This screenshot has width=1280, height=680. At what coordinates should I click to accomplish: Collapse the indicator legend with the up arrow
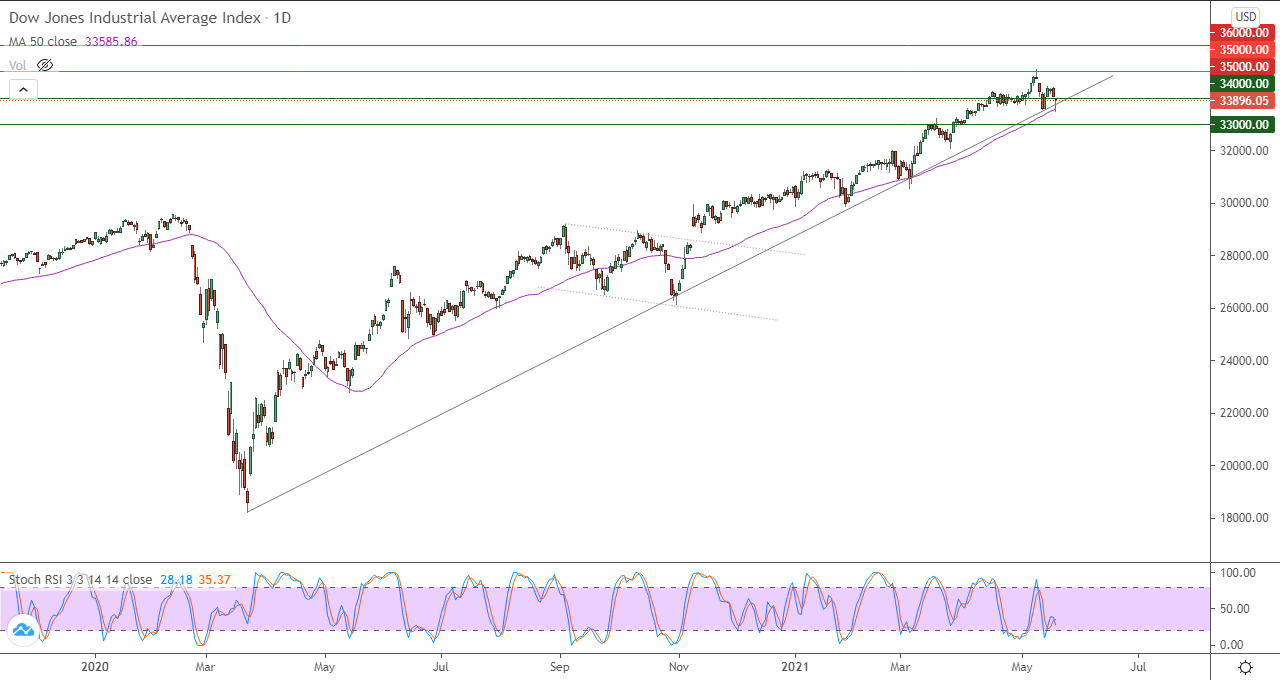click(x=22, y=90)
